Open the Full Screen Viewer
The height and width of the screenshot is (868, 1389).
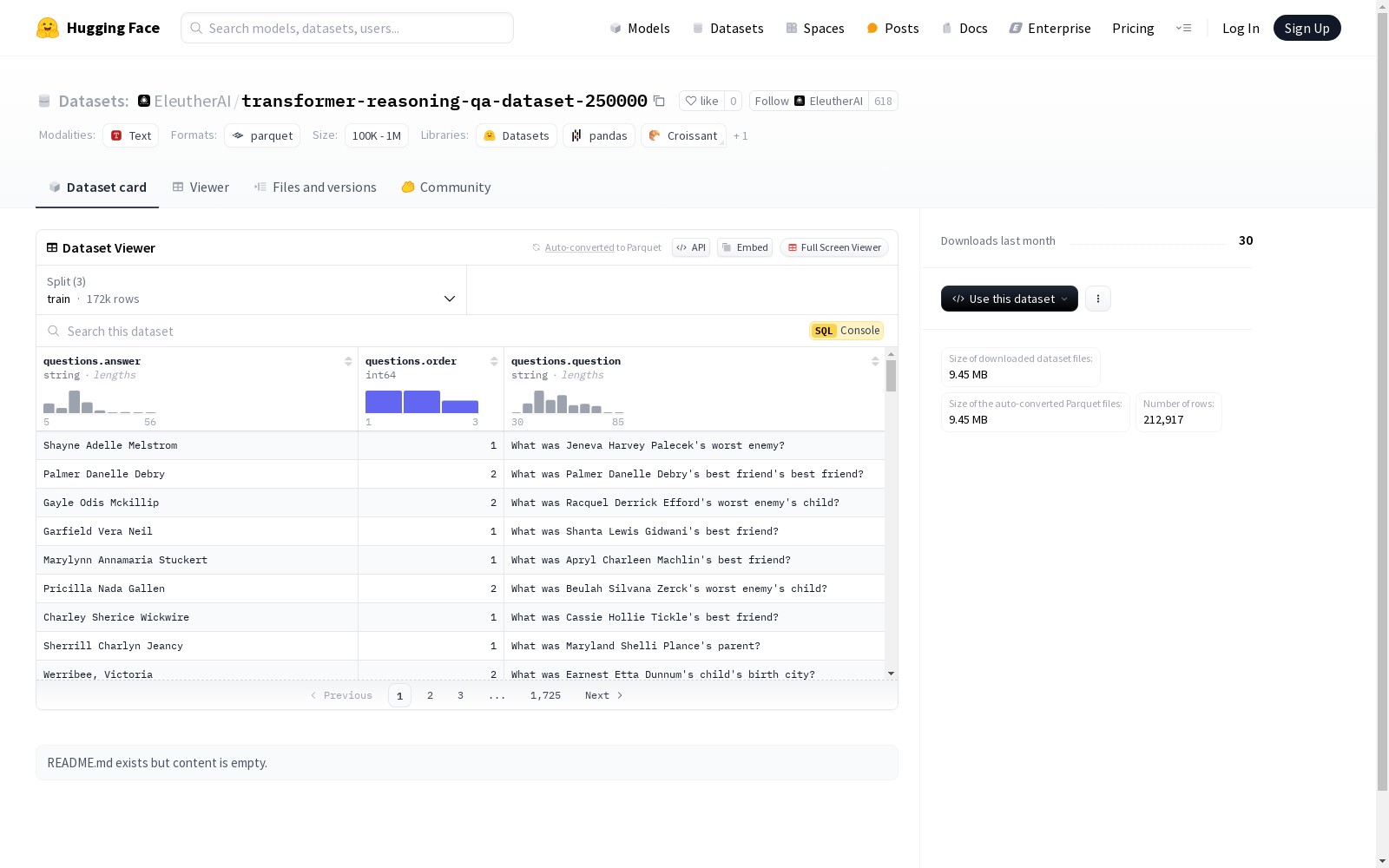point(834,247)
